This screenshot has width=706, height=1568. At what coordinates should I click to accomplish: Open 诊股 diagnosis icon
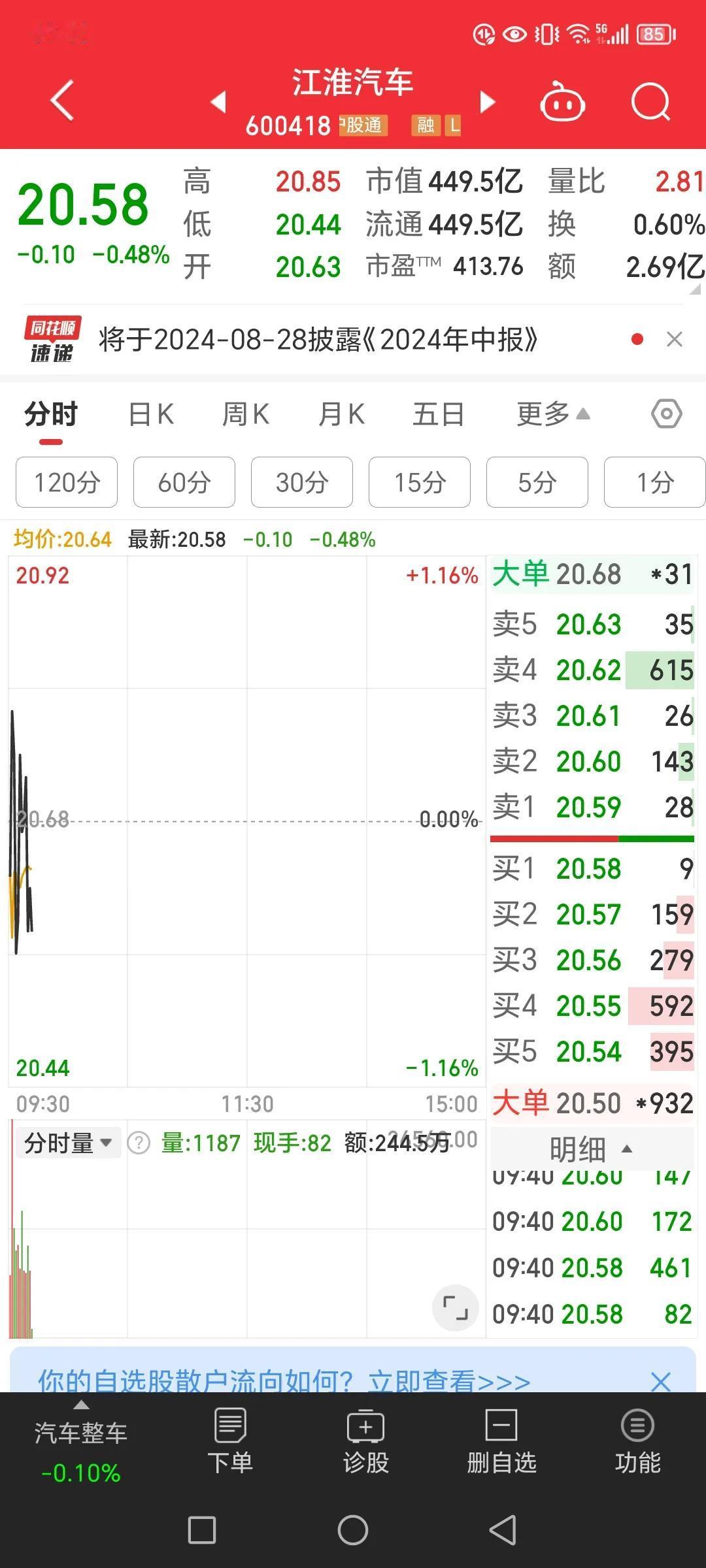tap(366, 1441)
